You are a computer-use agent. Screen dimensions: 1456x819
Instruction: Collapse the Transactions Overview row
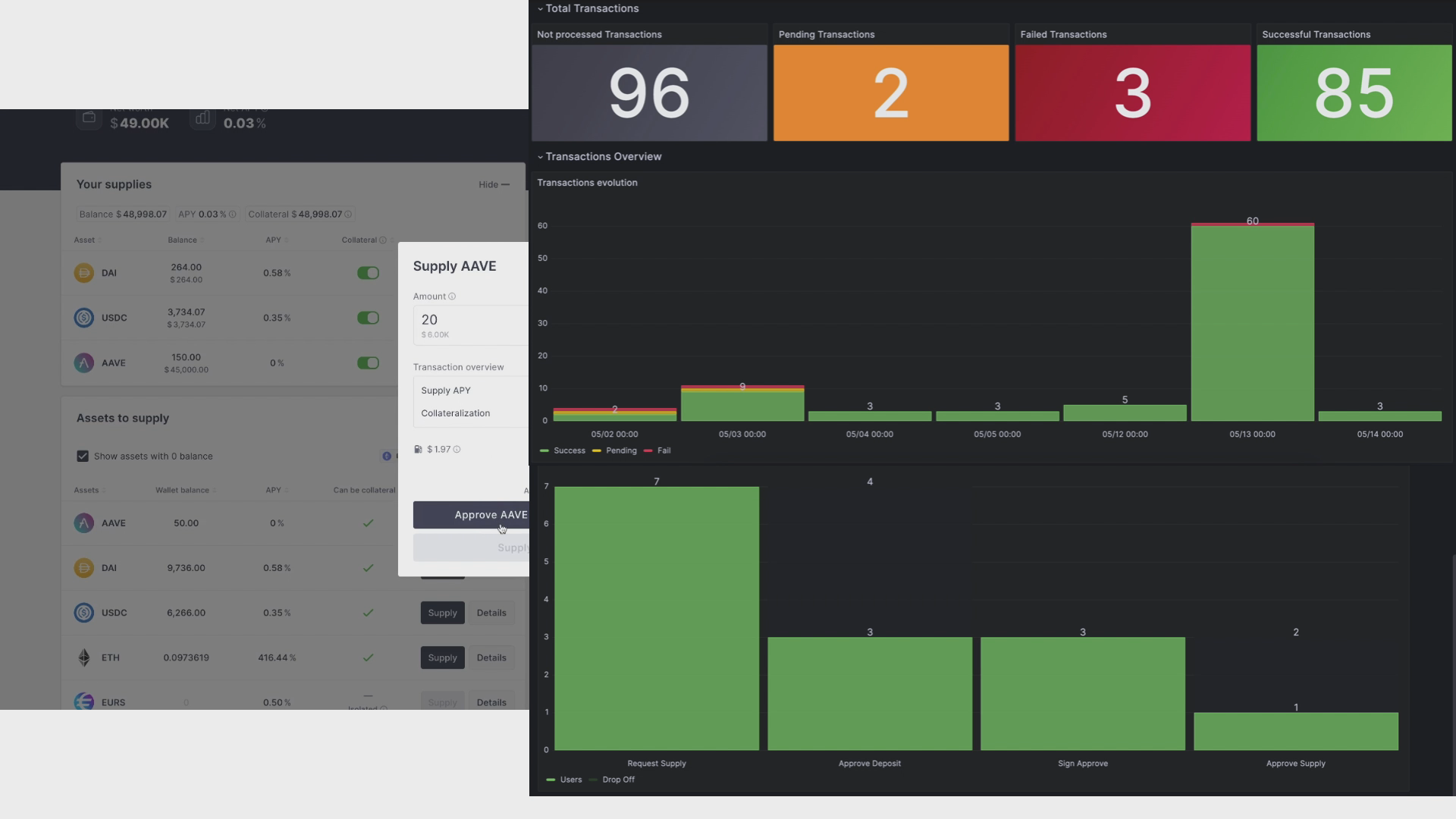pos(600,157)
